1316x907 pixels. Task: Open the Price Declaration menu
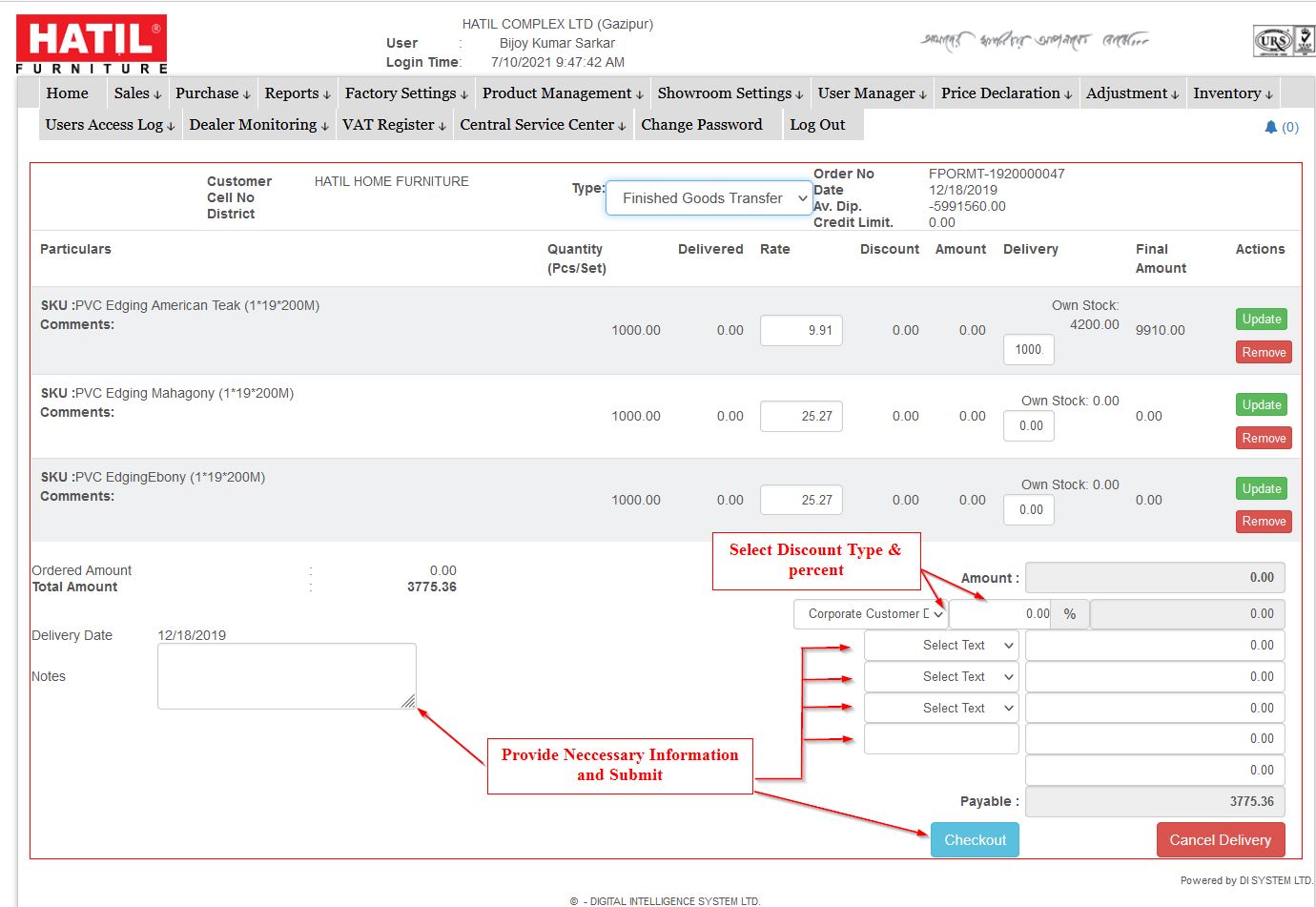(x=1006, y=93)
